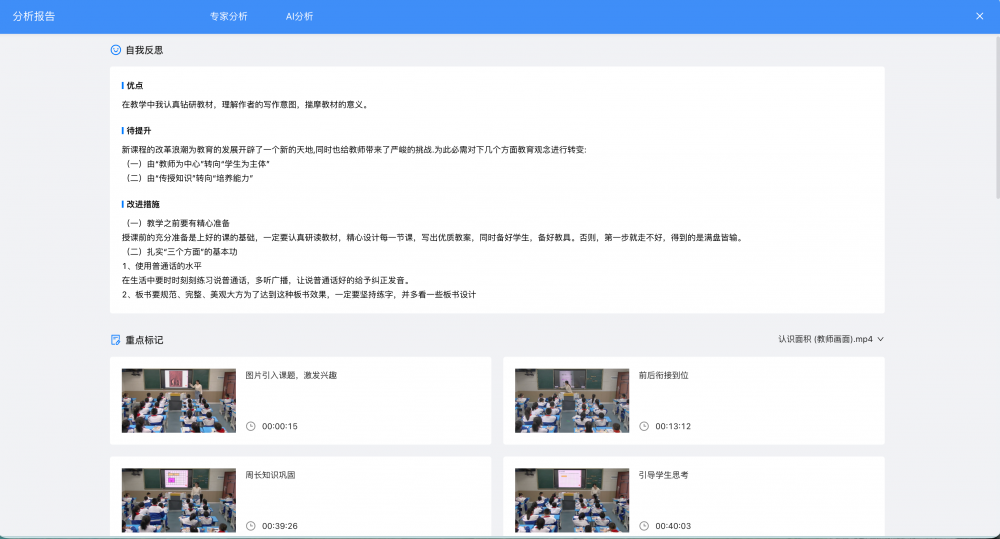
Task: Click clock icon next to 00:13:12
Action: click(x=644, y=426)
